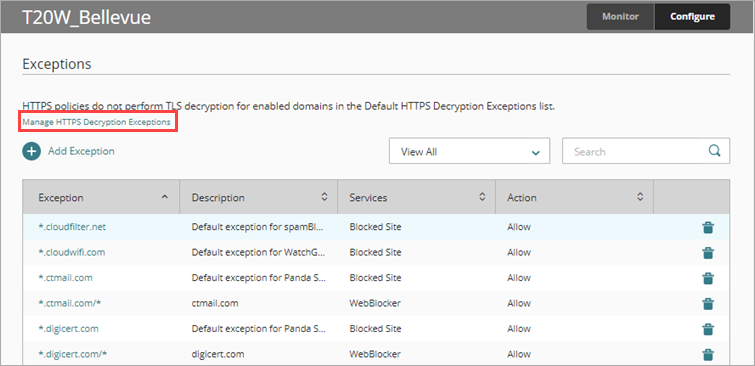Delete the *.cloudfilter.net exception

pyautogui.click(x=708, y=227)
